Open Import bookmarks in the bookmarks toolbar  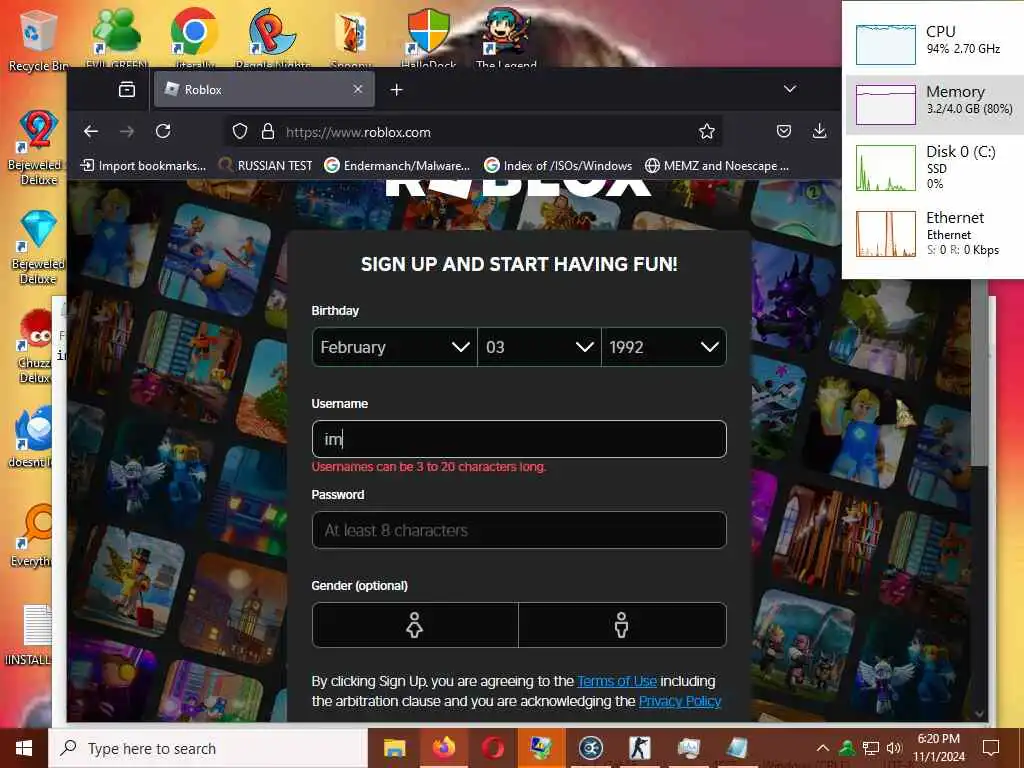pos(143,166)
